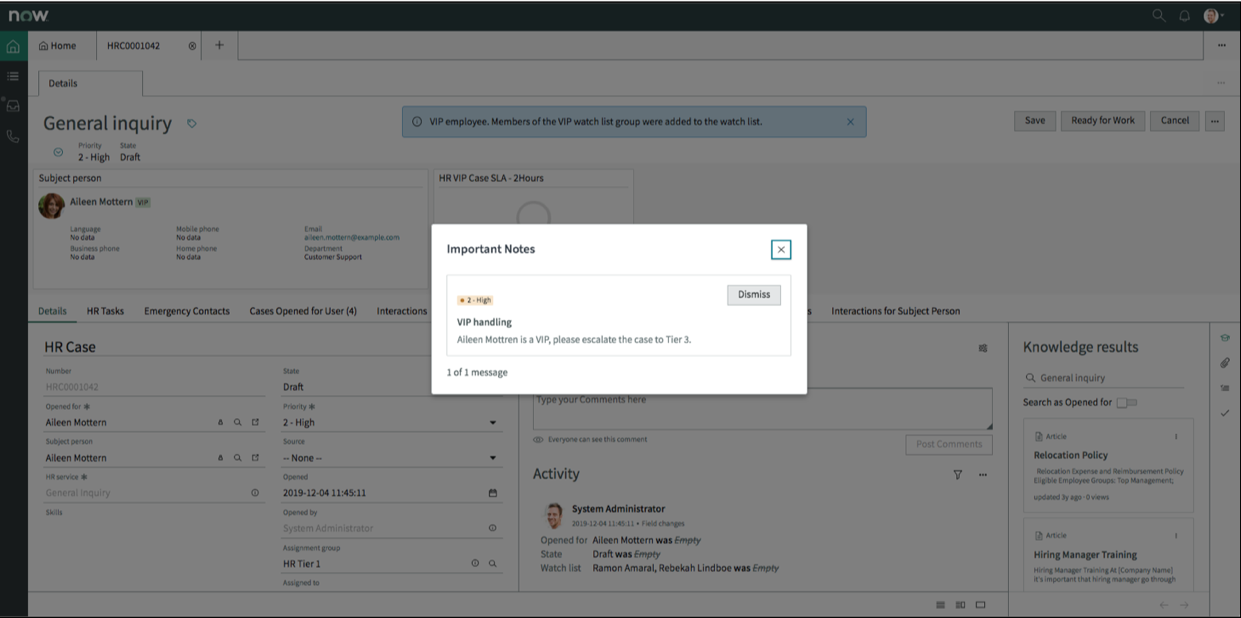1241x618 pixels.
Task: Open Activity more options ellipsis
Action: [x=983, y=475]
